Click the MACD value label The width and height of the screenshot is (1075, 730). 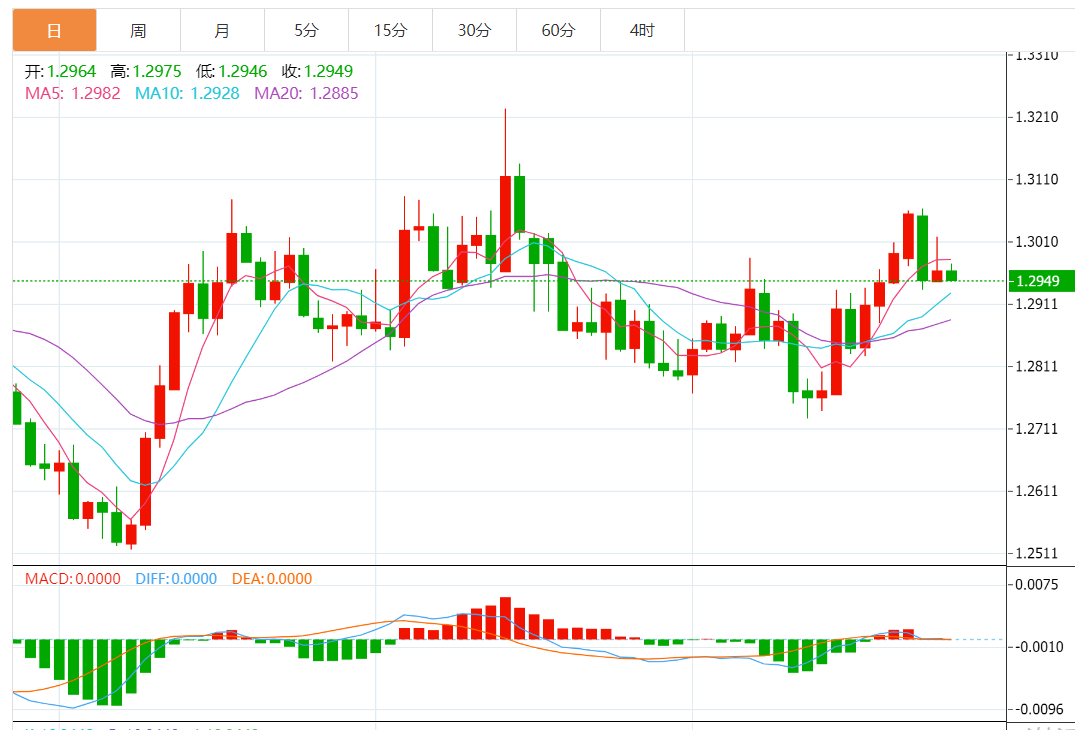pos(73,579)
